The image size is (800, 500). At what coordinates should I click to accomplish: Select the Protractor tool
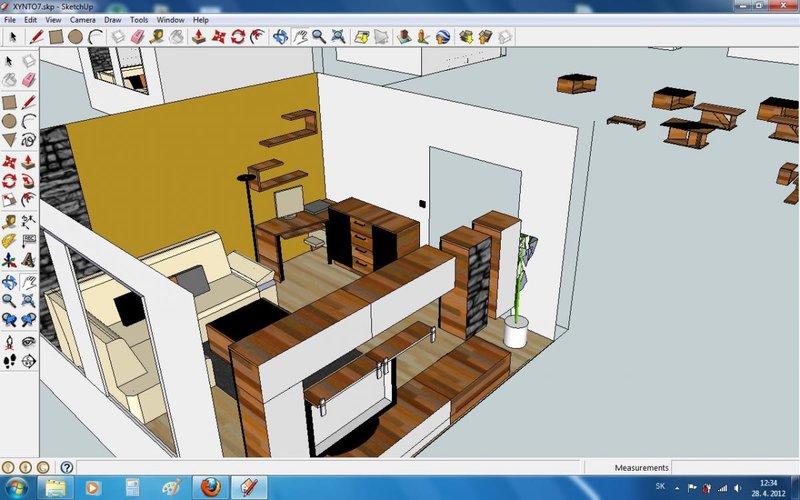(x=9, y=241)
